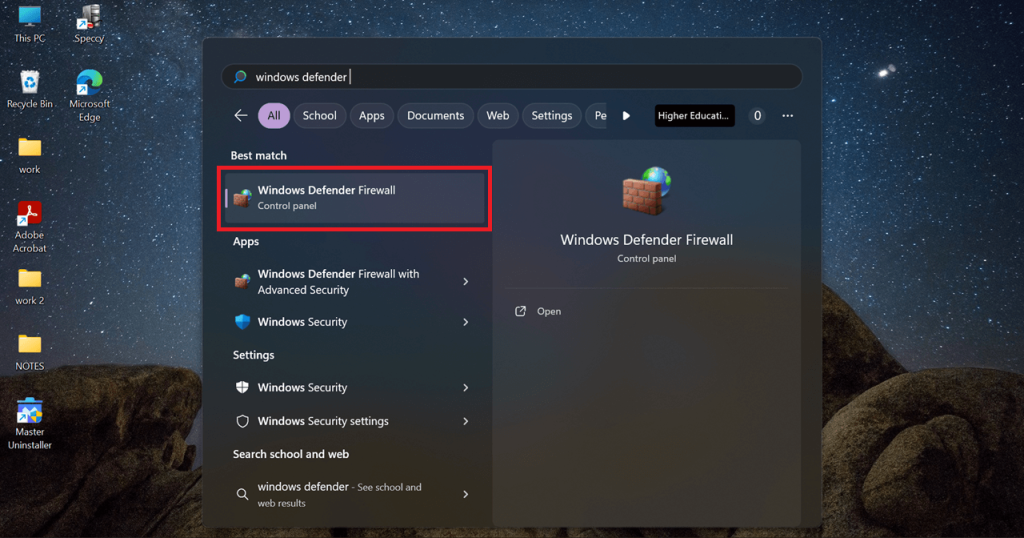The width and height of the screenshot is (1024, 538).
Task: Expand chevron for Windows Security settings
Action: (x=466, y=421)
